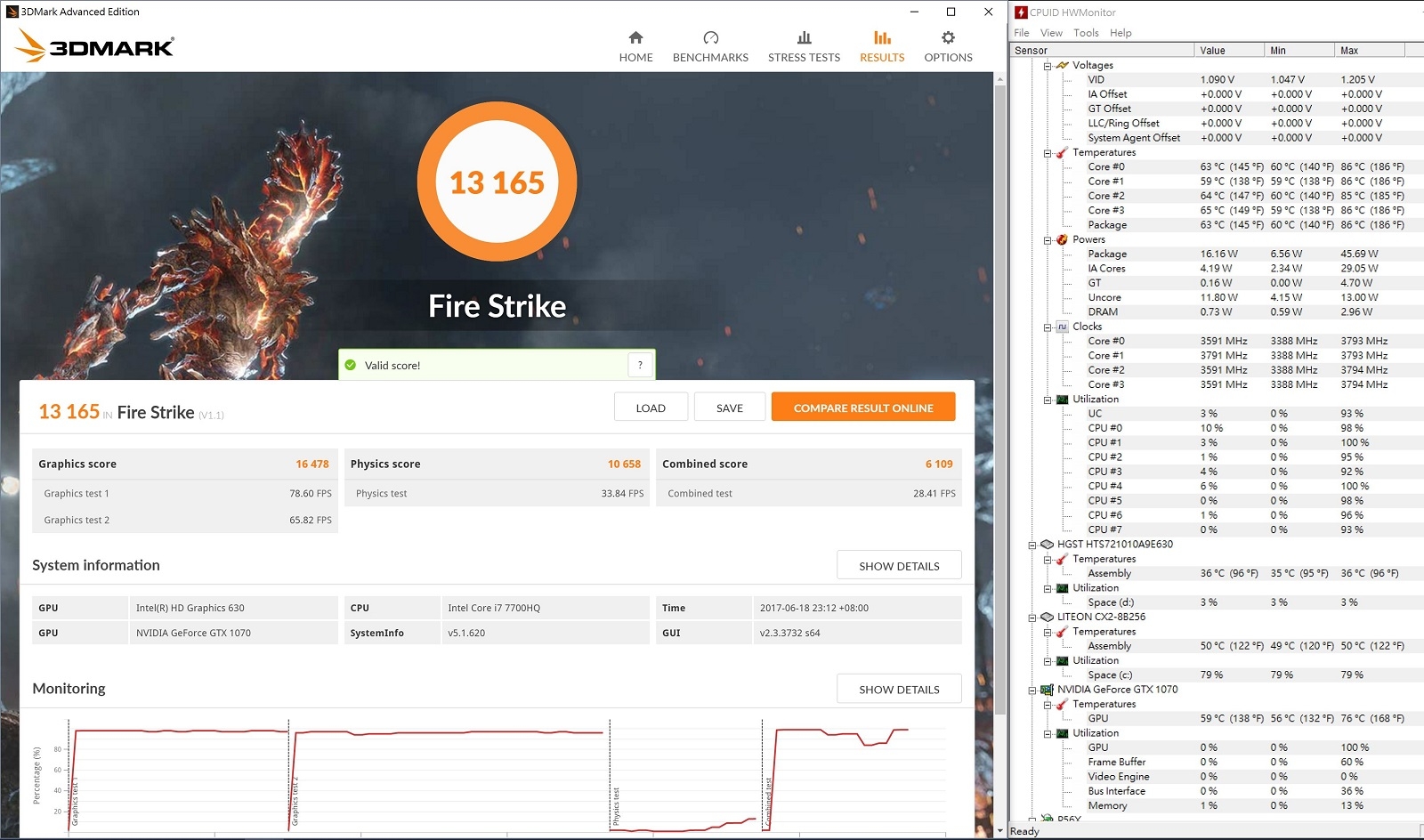Open the Tools menu in HWMonitor
This screenshot has height=840, width=1424.
1086,33
